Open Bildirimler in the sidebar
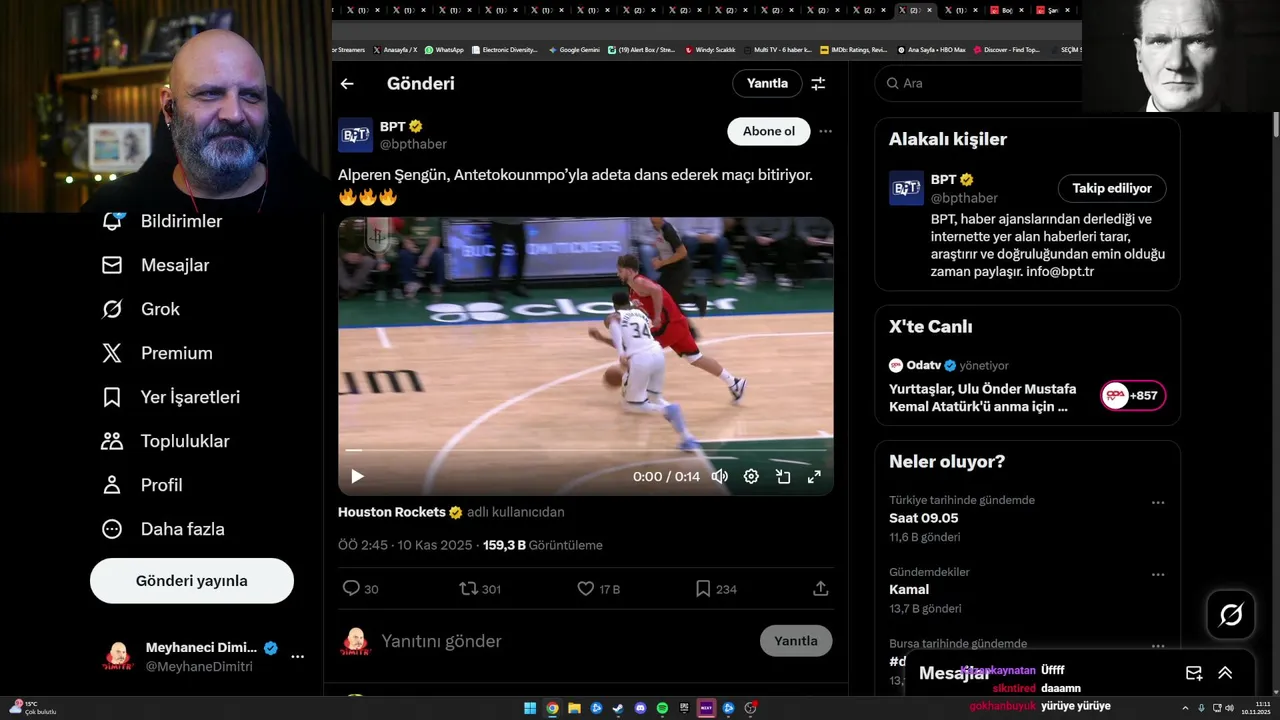Screen dimensions: 1280x720 pos(162,221)
